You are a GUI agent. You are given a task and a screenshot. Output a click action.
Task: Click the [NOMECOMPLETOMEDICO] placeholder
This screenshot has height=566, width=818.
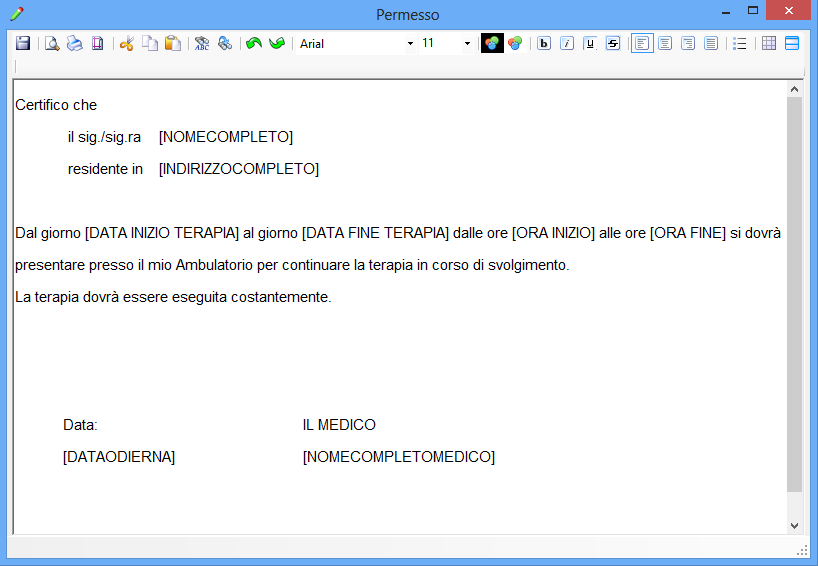pos(399,457)
